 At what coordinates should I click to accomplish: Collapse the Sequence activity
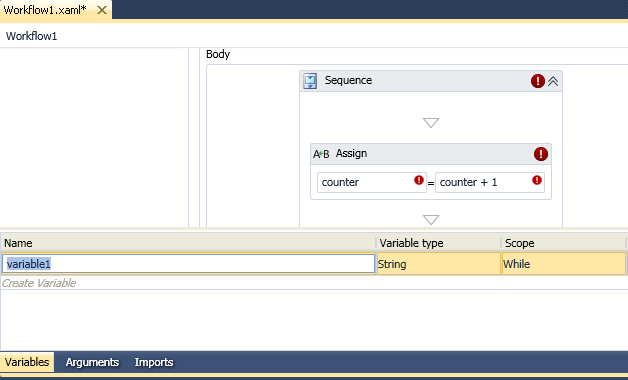coord(553,81)
